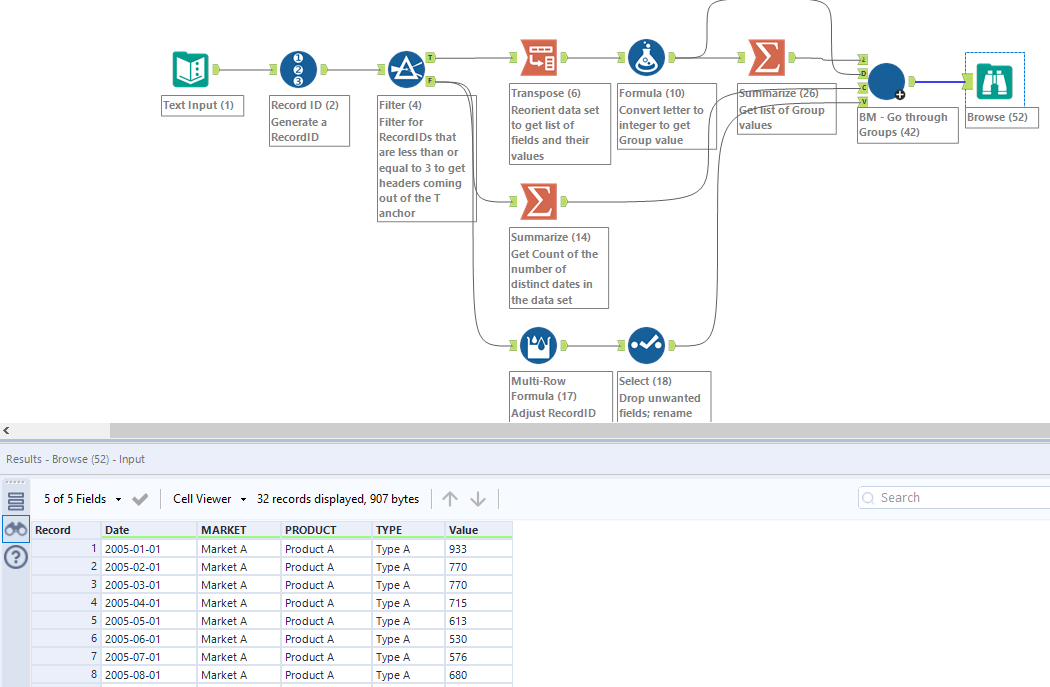Click the BM - Go through Groups macro
The image size is (1050, 687).
(x=887, y=83)
